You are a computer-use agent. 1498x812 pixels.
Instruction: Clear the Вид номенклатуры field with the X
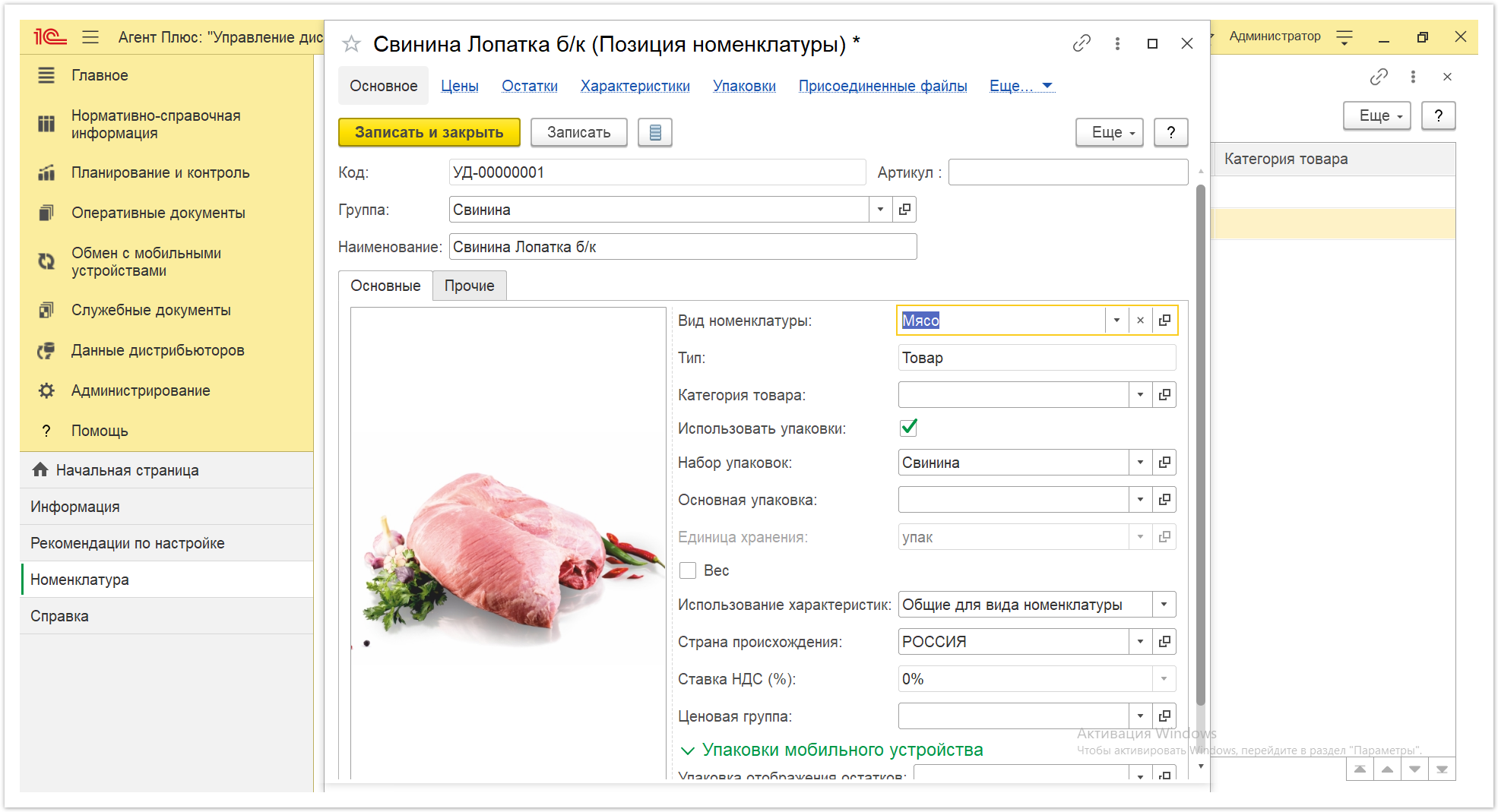coord(1140,321)
